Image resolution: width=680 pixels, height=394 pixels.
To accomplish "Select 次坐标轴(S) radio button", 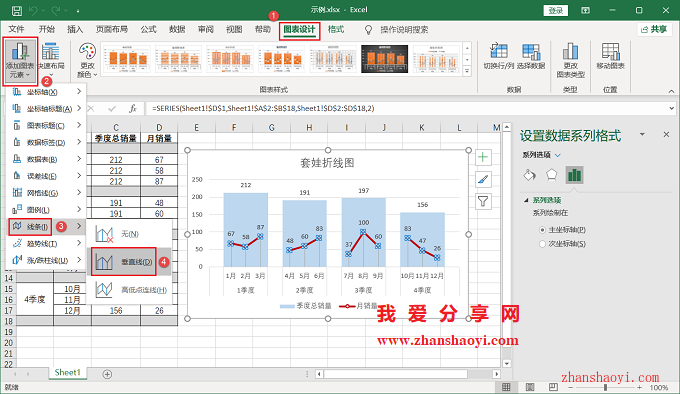I will pyautogui.click(x=542, y=244).
